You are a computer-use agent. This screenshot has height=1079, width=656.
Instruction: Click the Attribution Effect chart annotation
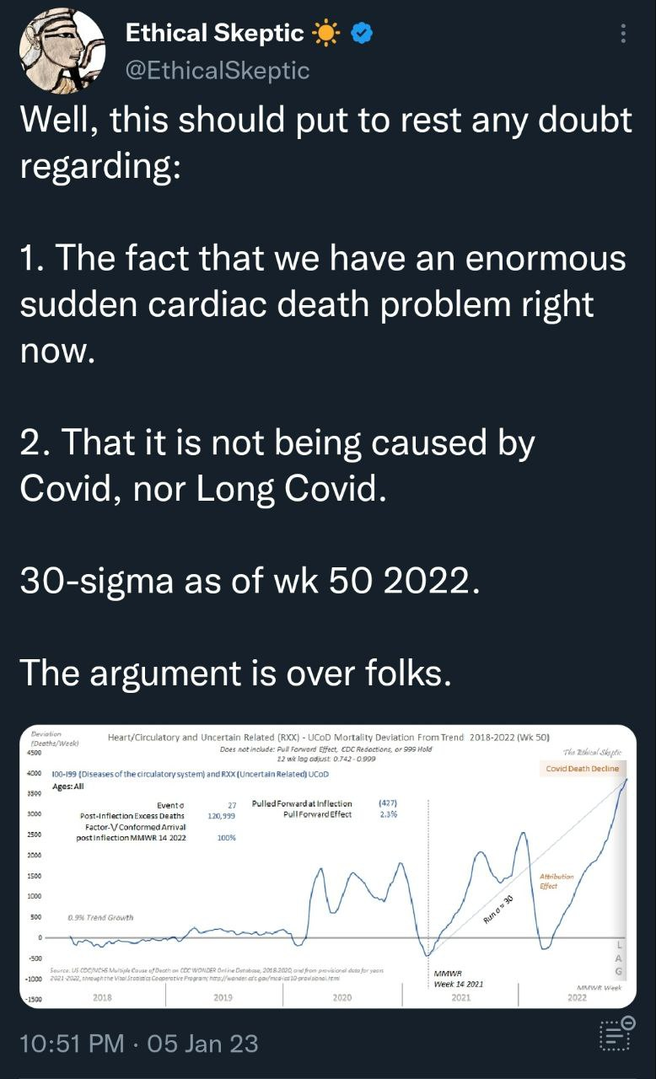pos(556,881)
